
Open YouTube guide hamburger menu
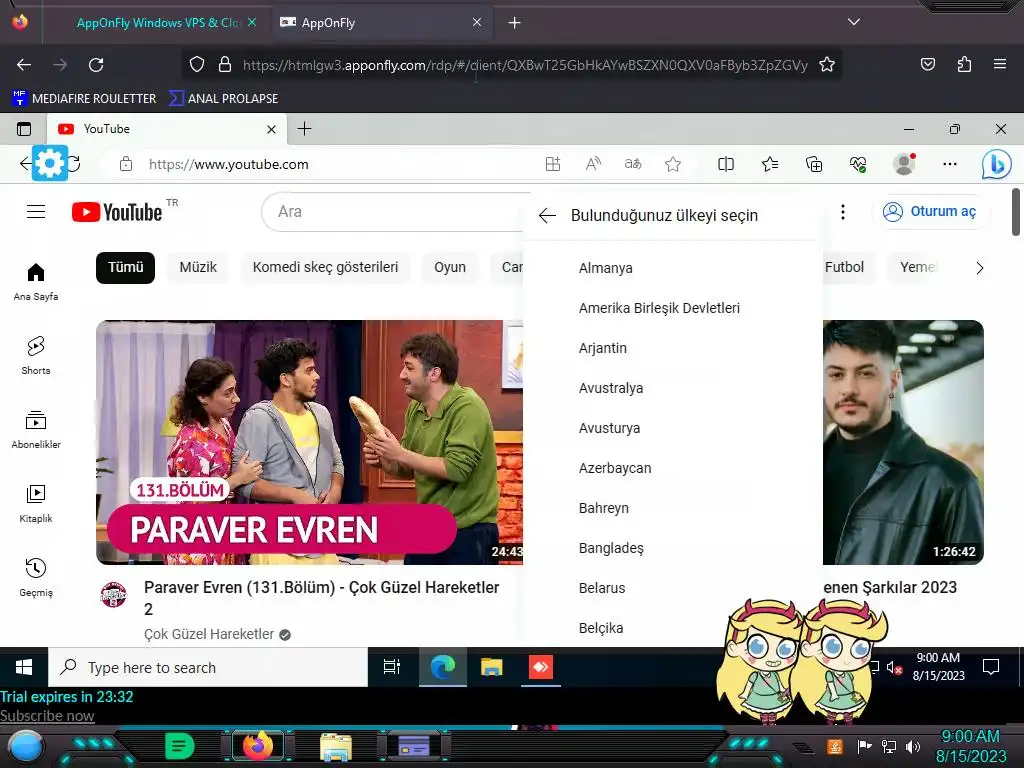point(36,212)
